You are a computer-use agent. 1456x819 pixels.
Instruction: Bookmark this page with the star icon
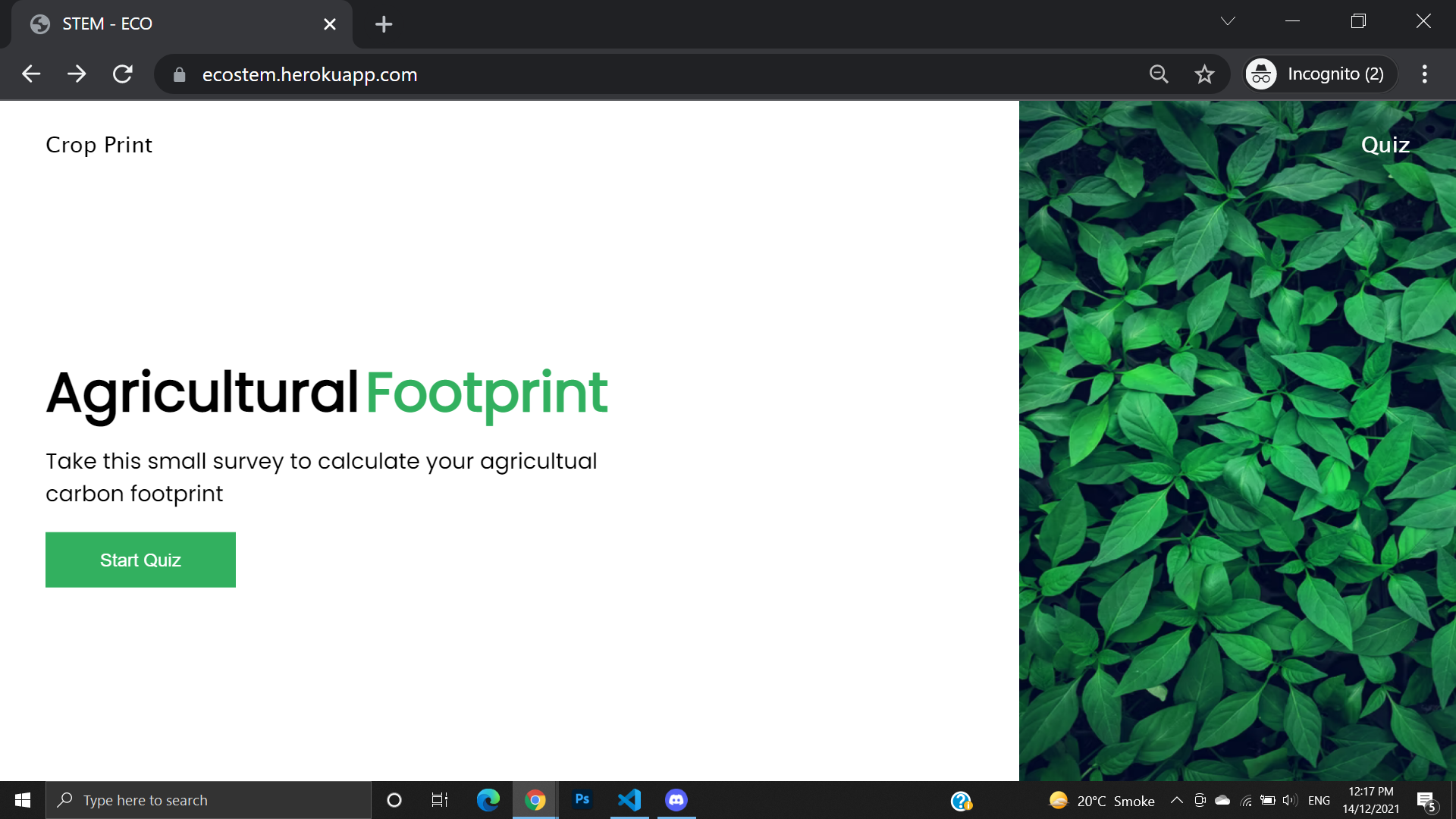point(1204,74)
